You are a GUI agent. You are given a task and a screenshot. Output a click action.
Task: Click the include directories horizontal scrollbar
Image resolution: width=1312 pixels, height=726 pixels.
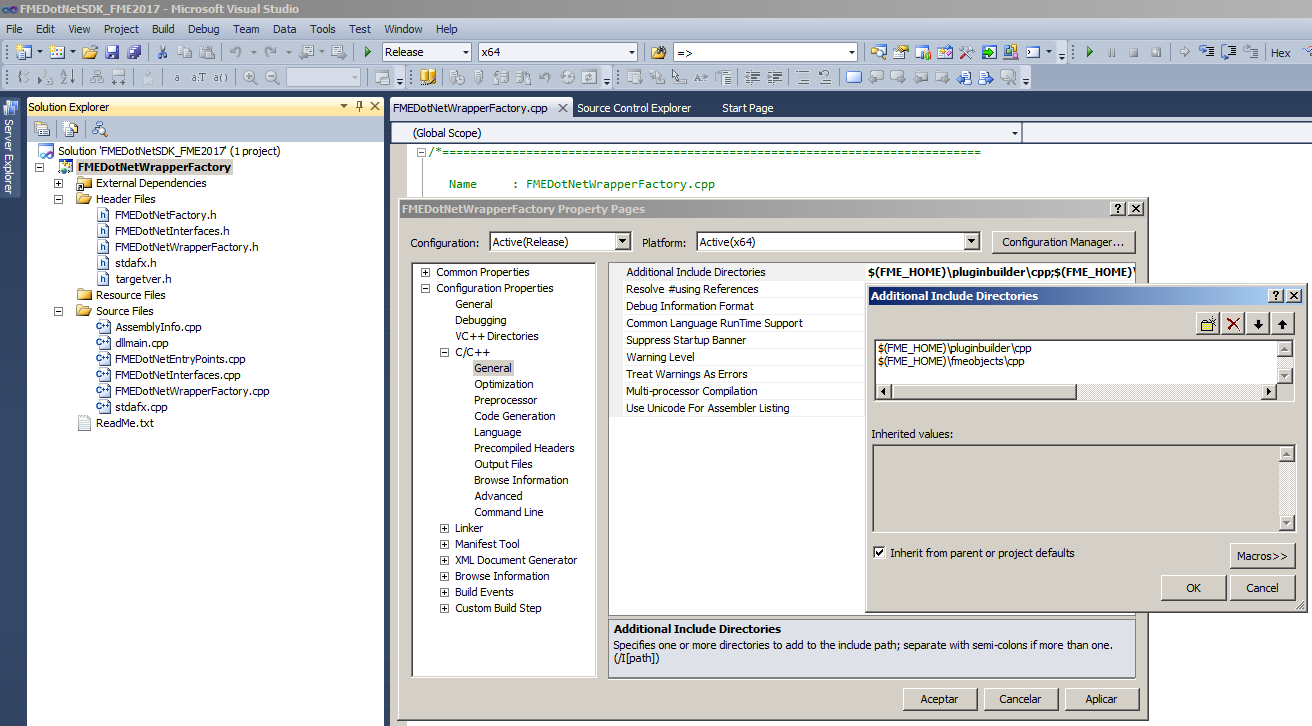(1076, 392)
